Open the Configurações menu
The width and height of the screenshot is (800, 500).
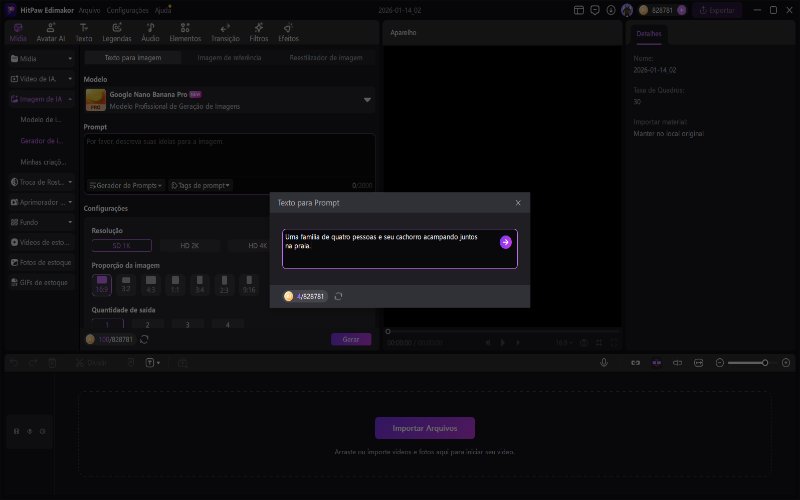point(127,10)
